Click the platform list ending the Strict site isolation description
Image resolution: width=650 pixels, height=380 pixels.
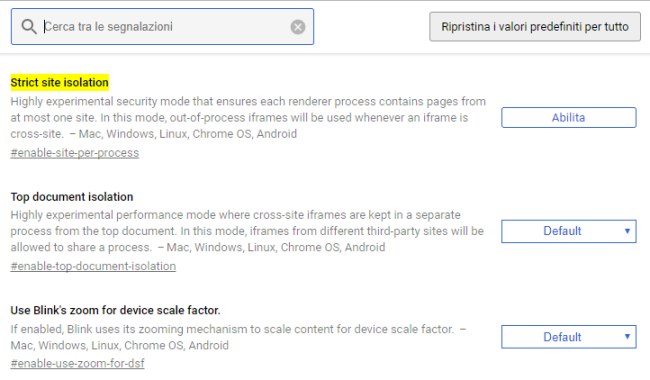[x=188, y=134]
